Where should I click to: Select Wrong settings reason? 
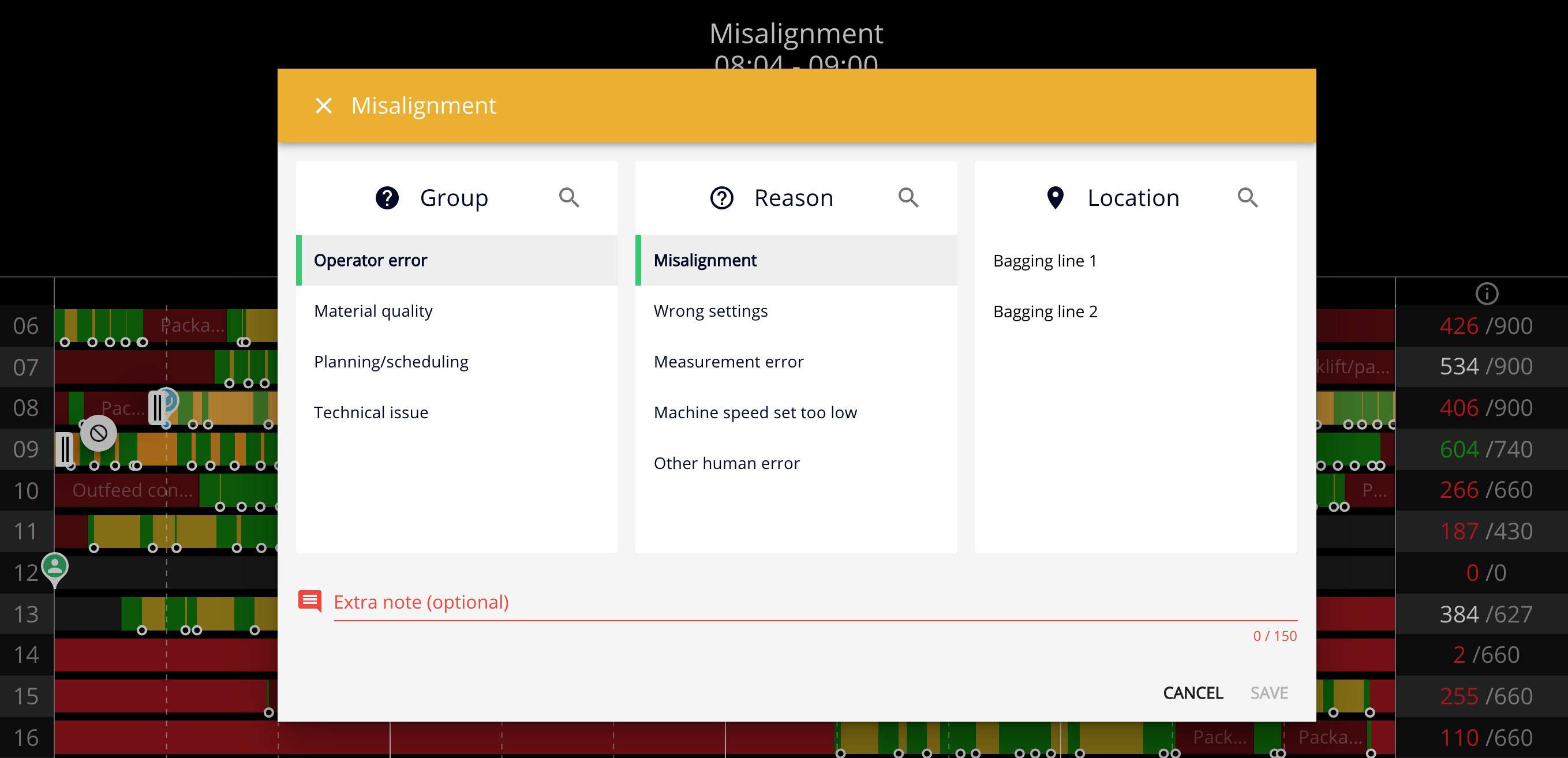711,311
